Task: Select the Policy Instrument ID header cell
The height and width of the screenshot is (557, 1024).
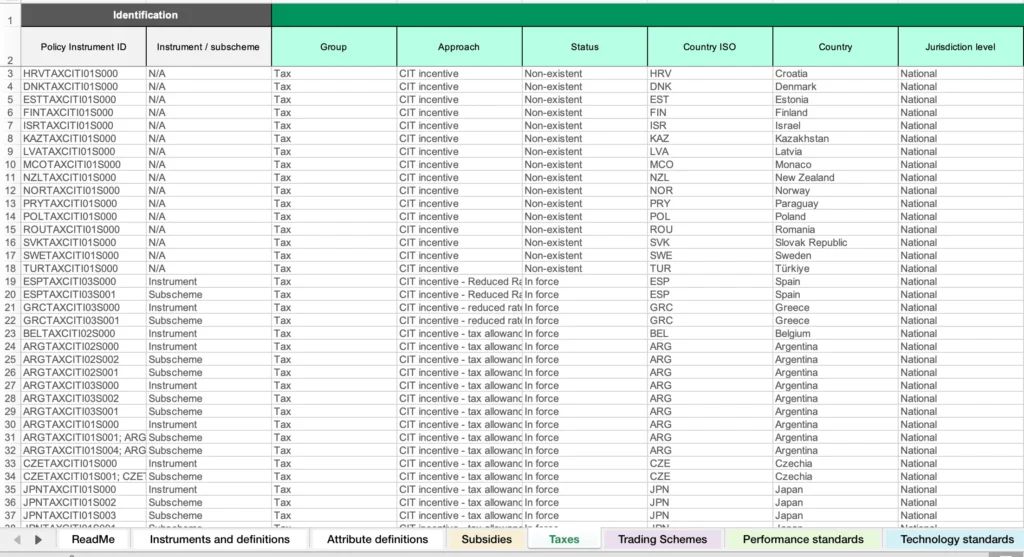Action: pyautogui.click(x=84, y=47)
